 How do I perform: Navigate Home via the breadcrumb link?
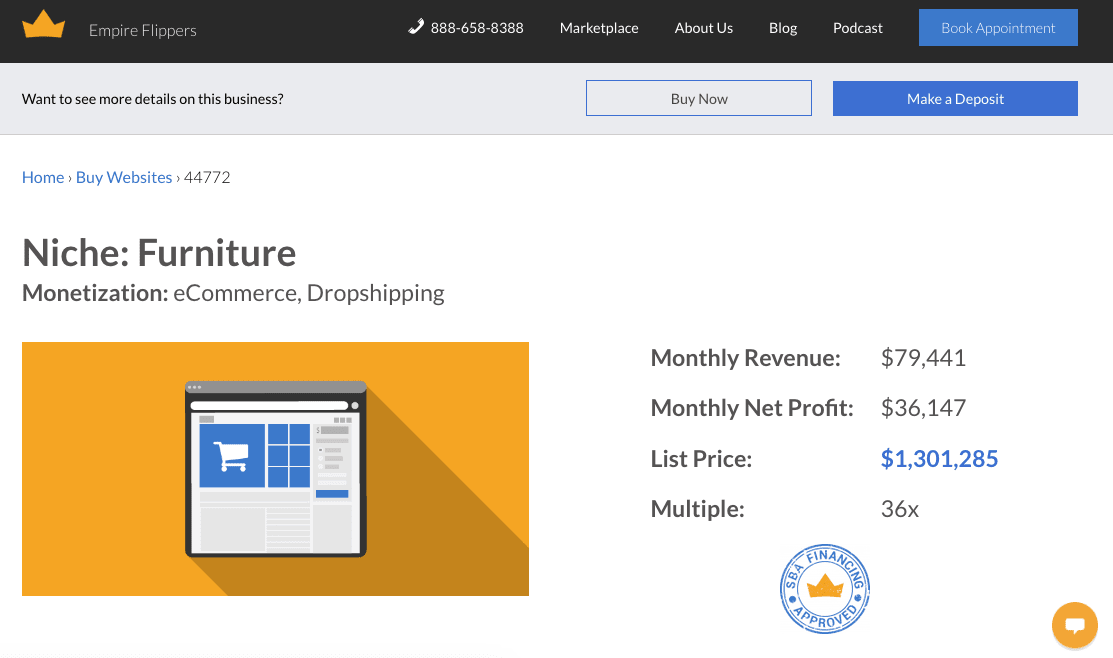pos(43,177)
